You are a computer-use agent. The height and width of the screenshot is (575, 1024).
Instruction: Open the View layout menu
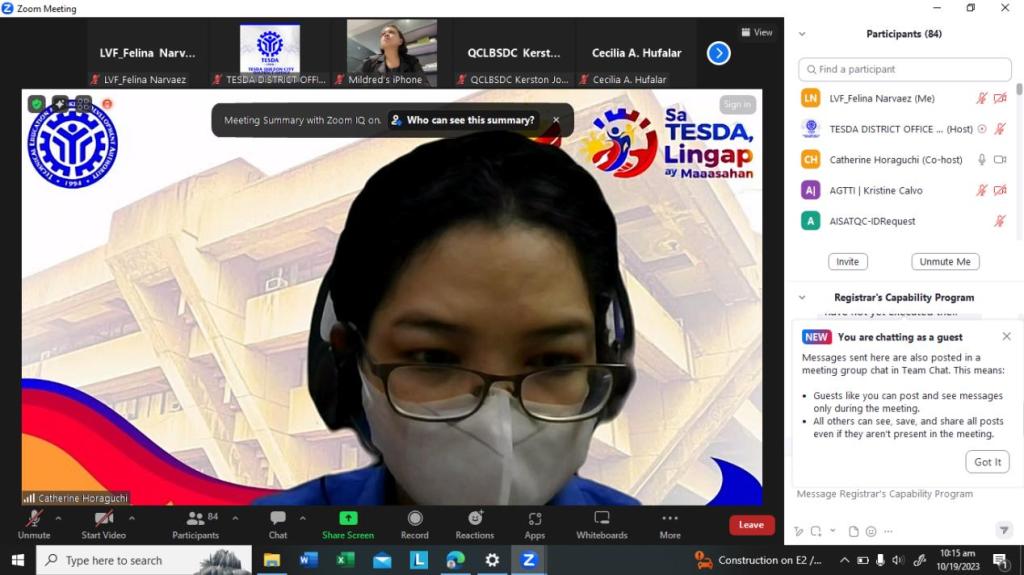pyautogui.click(x=757, y=32)
